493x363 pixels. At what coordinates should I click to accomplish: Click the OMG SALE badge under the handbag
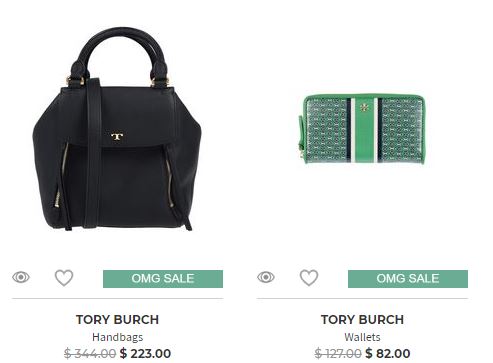[163, 279]
